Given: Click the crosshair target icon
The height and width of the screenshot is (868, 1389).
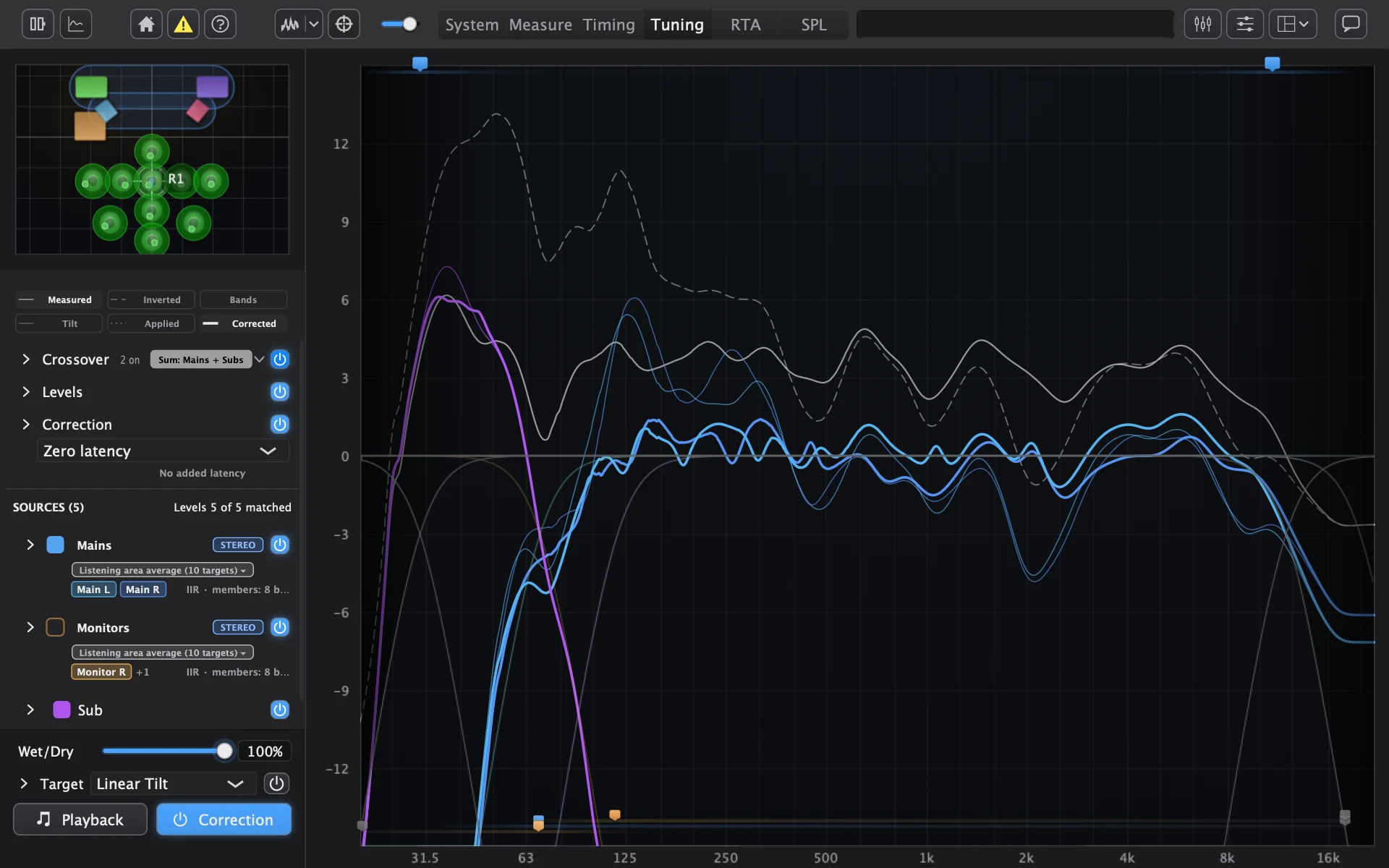Looking at the screenshot, I should 344,25.
